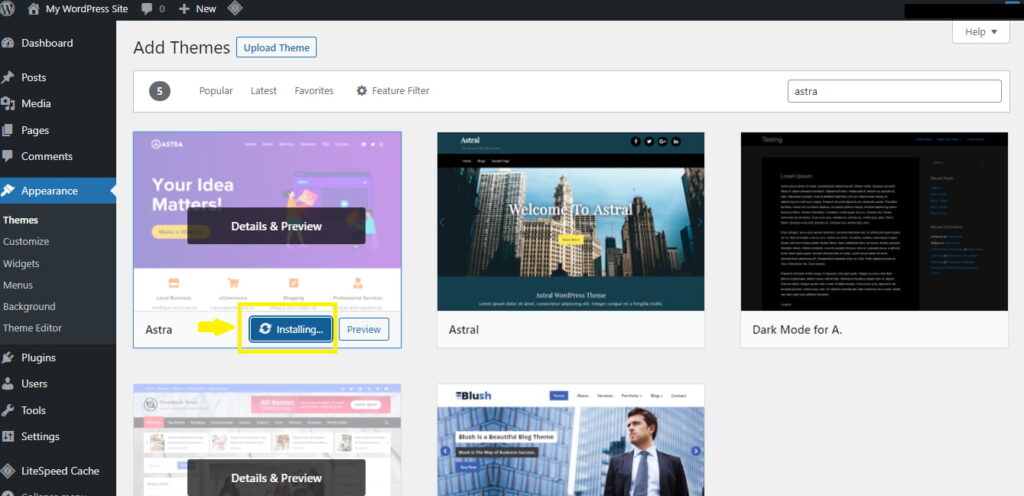This screenshot has height=496, width=1024.
Task: Click the LiteSpeed Cache sidebar icon
Action: [8, 471]
